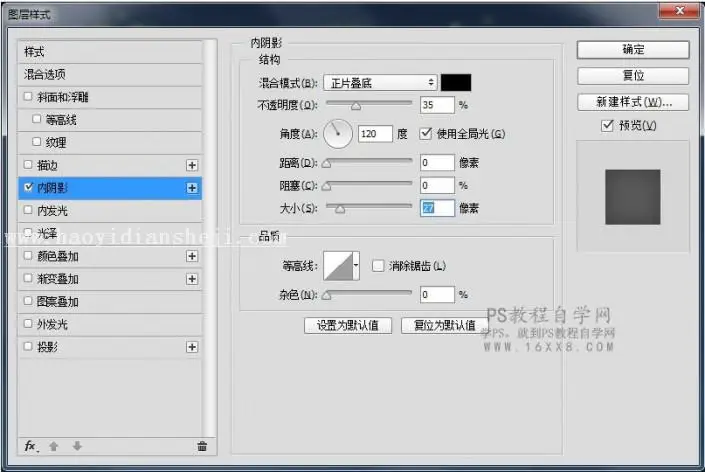Enable 外发光 checkbox
The image size is (705, 472).
28,323
